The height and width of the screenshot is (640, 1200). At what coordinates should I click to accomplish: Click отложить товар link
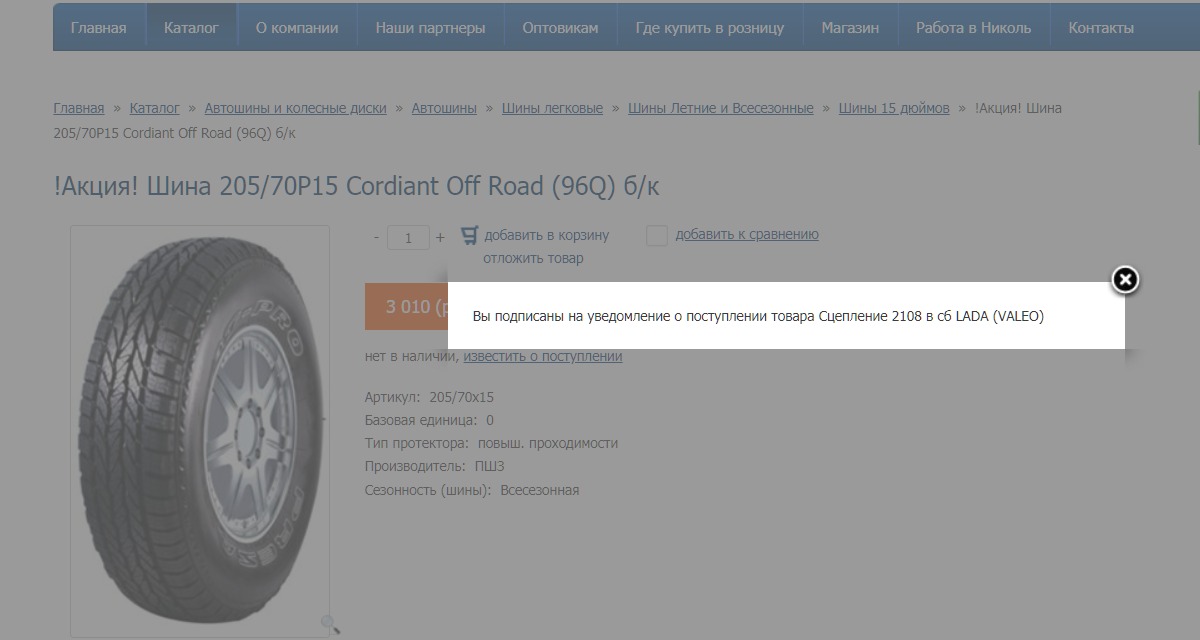pyautogui.click(x=533, y=258)
